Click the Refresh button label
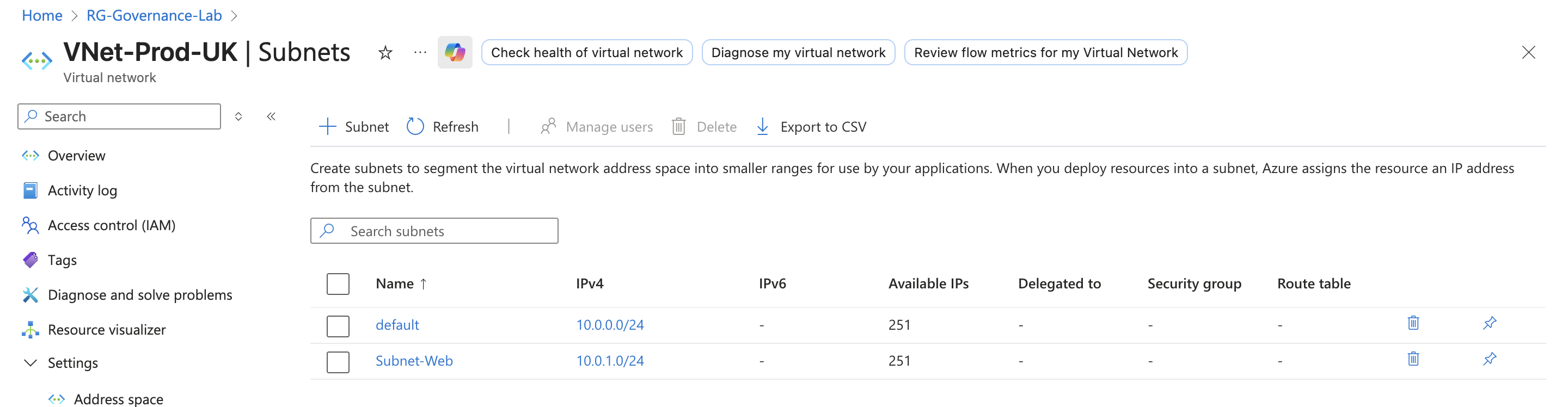Screen dimensions: 1568x407 click(x=455, y=127)
